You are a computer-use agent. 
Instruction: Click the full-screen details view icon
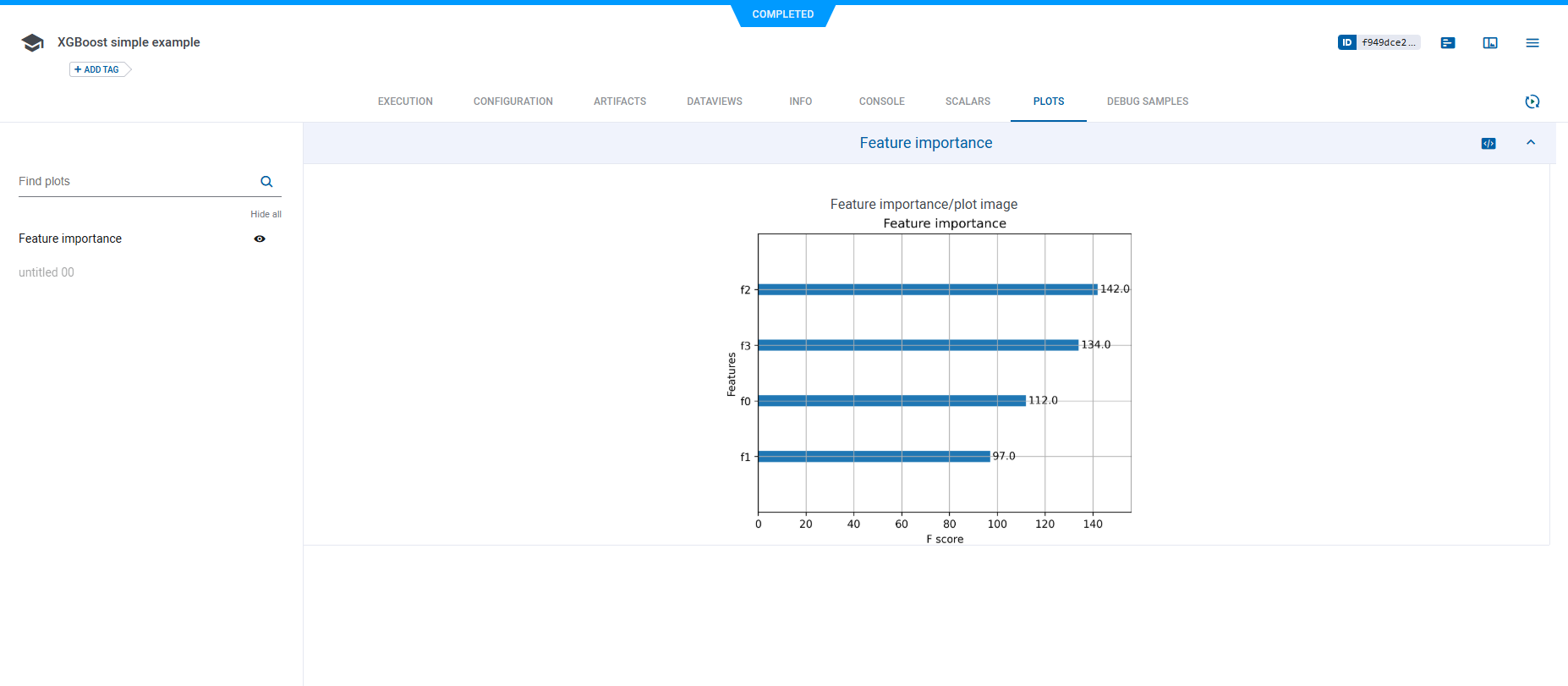tap(1490, 43)
